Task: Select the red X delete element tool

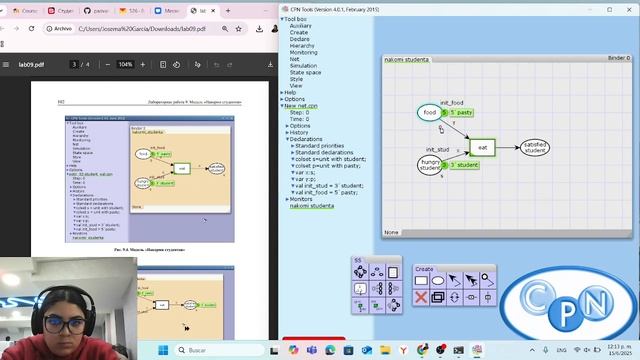Action: click(x=421, y=297)
